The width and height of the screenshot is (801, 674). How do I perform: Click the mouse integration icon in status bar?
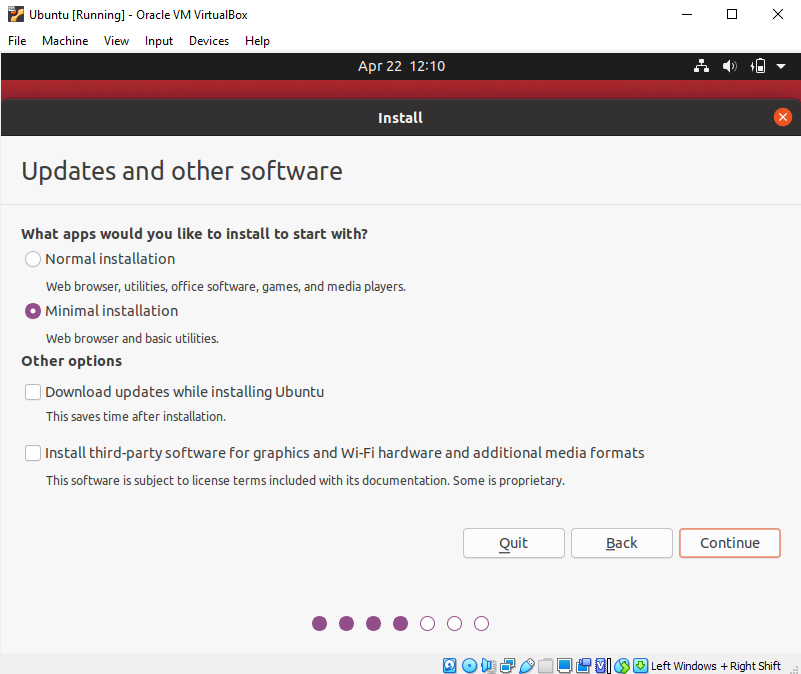coord(622,665)
